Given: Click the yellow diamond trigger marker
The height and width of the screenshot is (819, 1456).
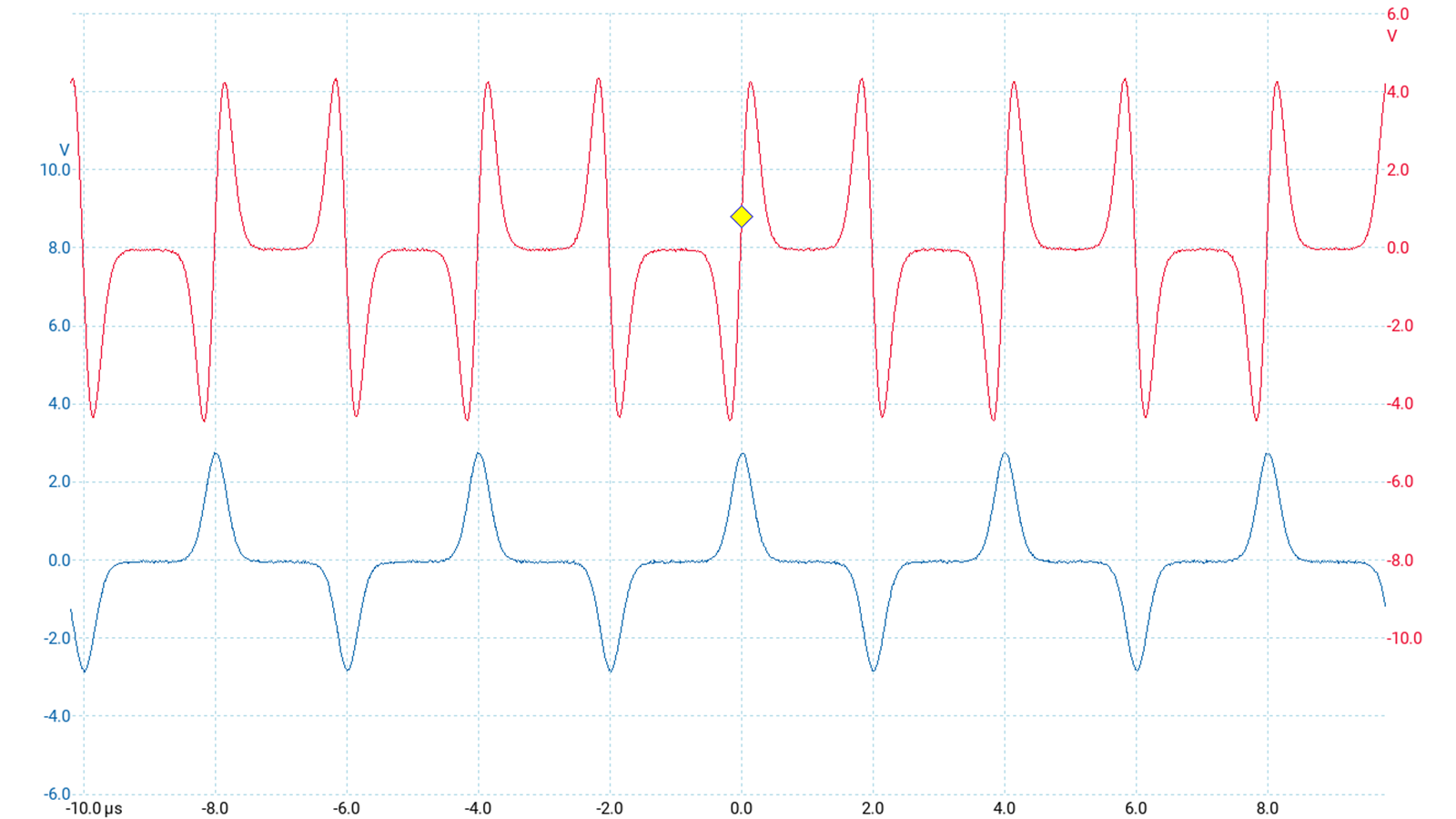Looking at the screenshot, I should 741,217.
